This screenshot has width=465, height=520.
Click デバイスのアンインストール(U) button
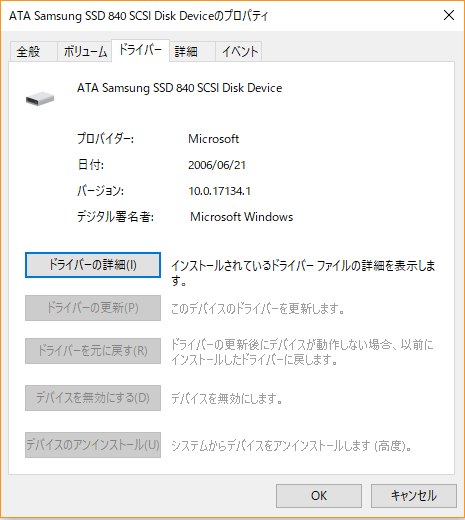pos(93,445)
